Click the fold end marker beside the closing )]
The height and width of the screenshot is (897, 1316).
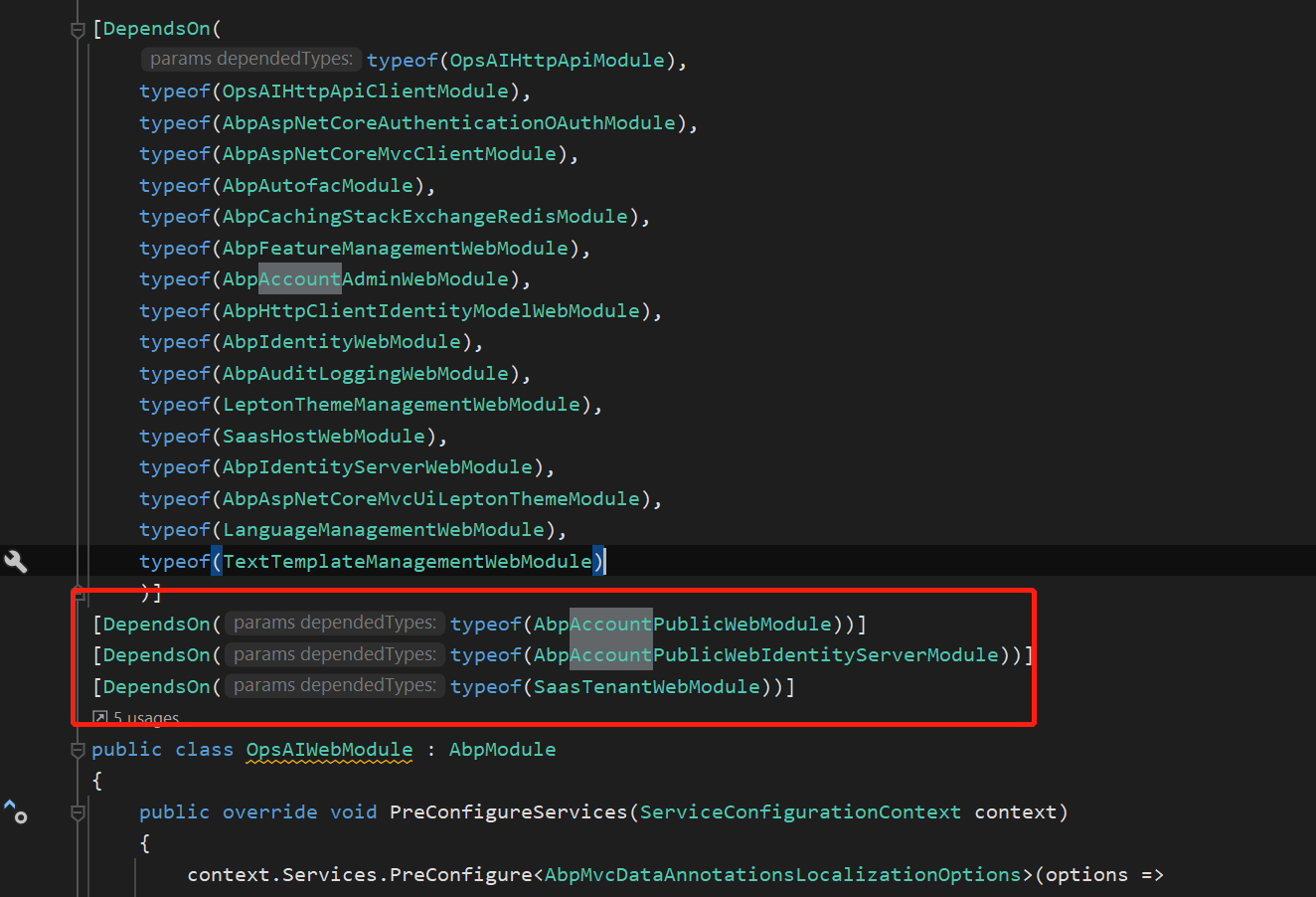tap(79, 594)
